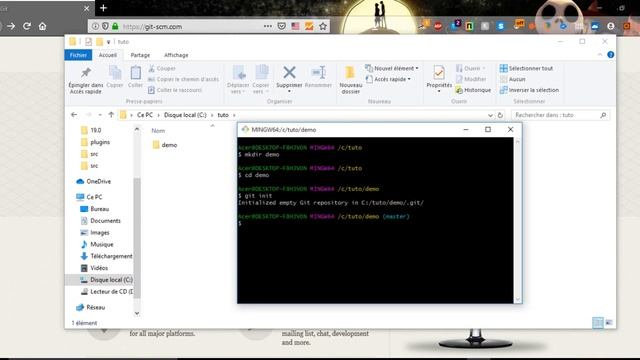Open Accès rapide dropdown in ribbon
This screenshot has width=640, height=360.
388,79
